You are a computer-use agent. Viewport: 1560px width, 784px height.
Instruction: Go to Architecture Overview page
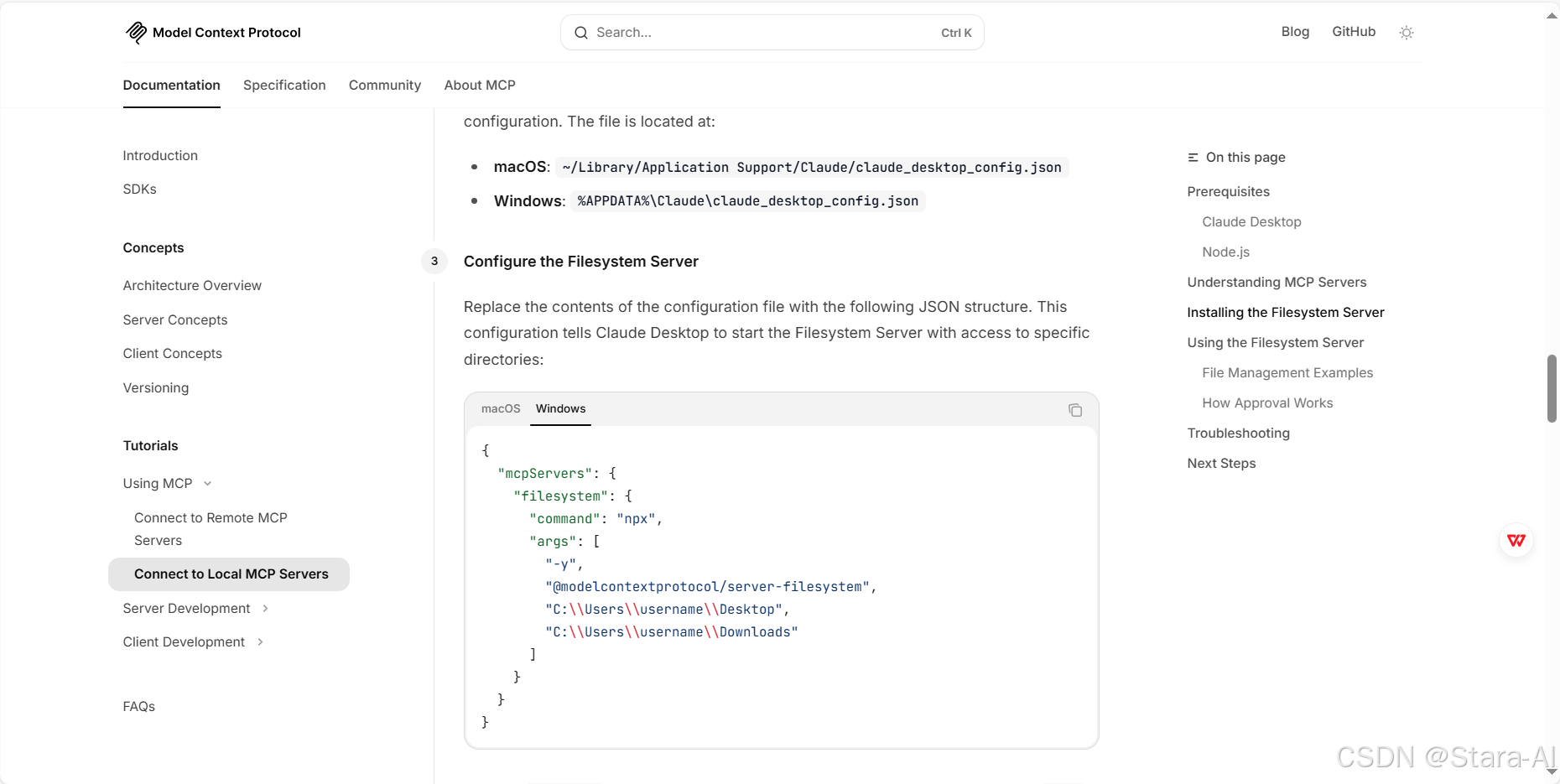click(192, 286)
